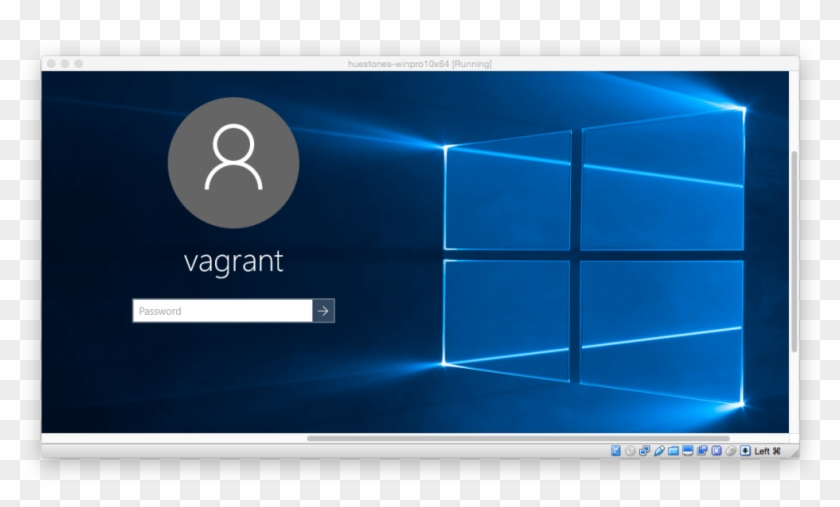Click the keyboard capture indicator icon
This screenshot has height=507, width=840.
coord(745,451)
